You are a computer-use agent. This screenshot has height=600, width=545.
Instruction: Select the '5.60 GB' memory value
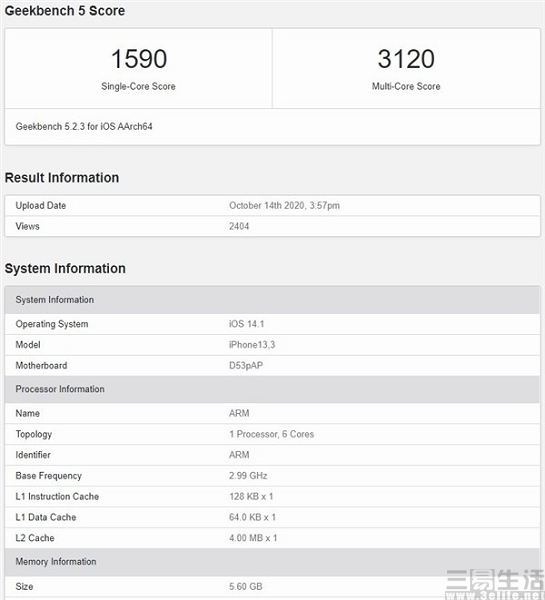(245, 586)
